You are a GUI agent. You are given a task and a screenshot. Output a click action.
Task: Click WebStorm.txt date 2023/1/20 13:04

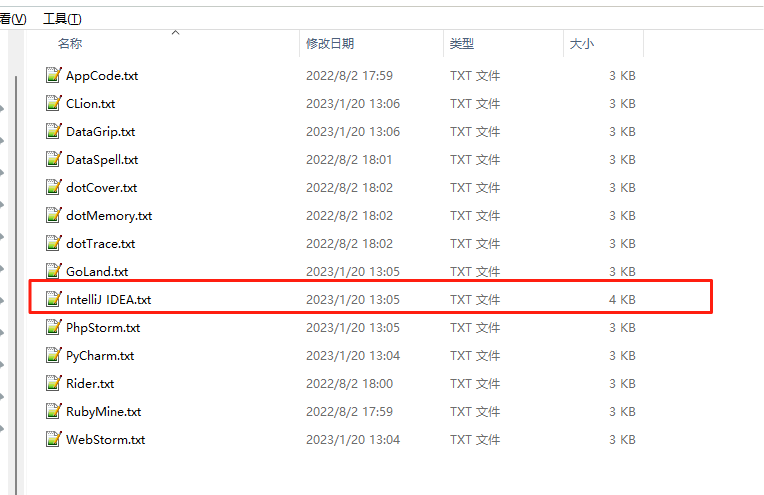(353, 440)
